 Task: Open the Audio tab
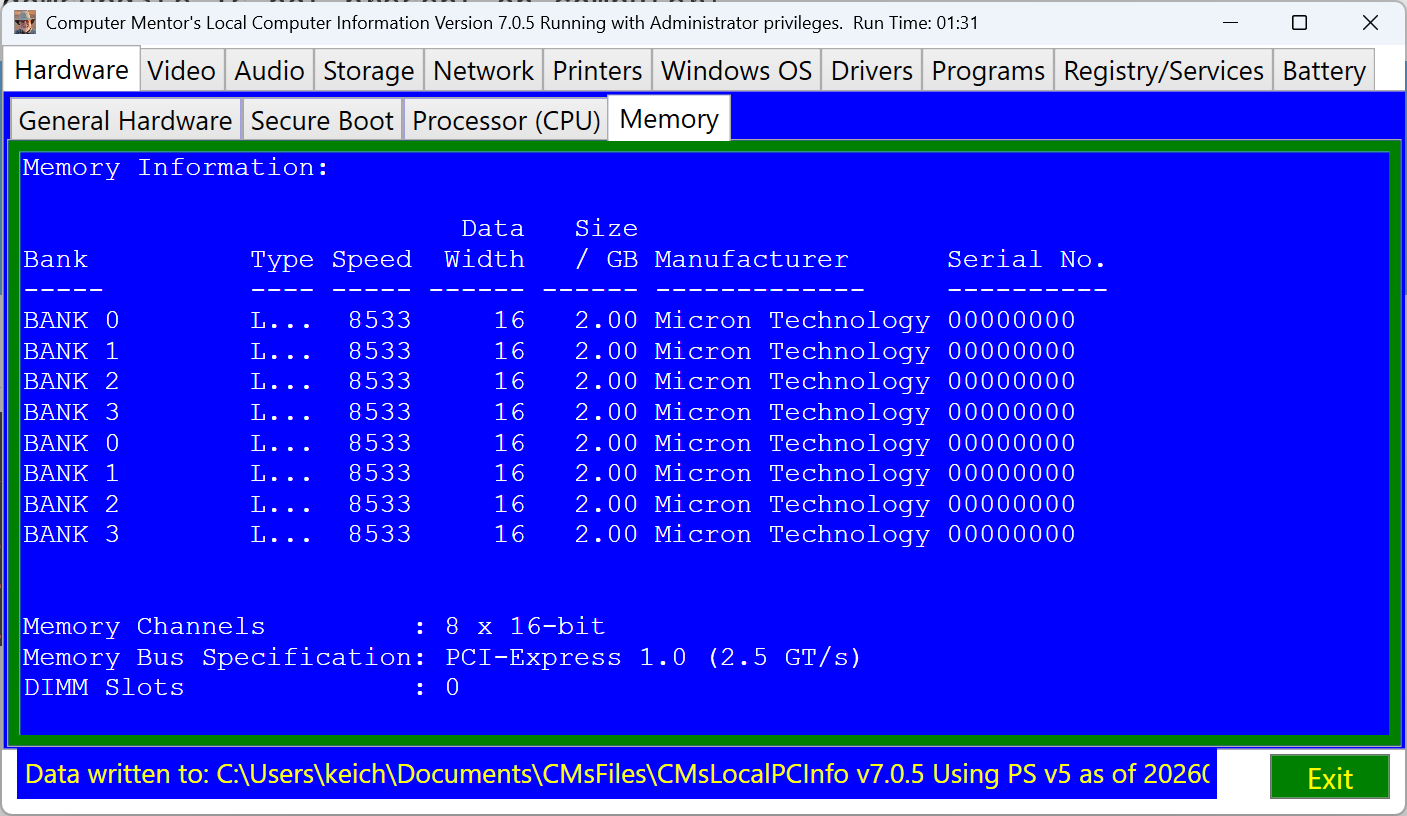click(269, 71)
